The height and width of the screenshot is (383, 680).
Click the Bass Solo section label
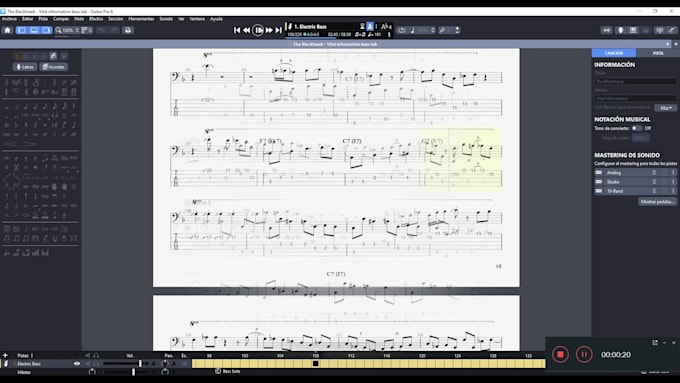(x=228, y=371)
